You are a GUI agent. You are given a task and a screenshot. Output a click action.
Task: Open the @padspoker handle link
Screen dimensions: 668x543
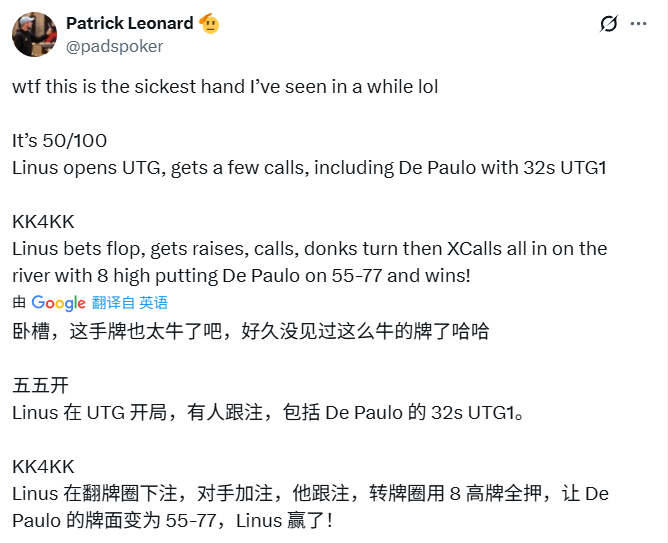click(114, 46)
